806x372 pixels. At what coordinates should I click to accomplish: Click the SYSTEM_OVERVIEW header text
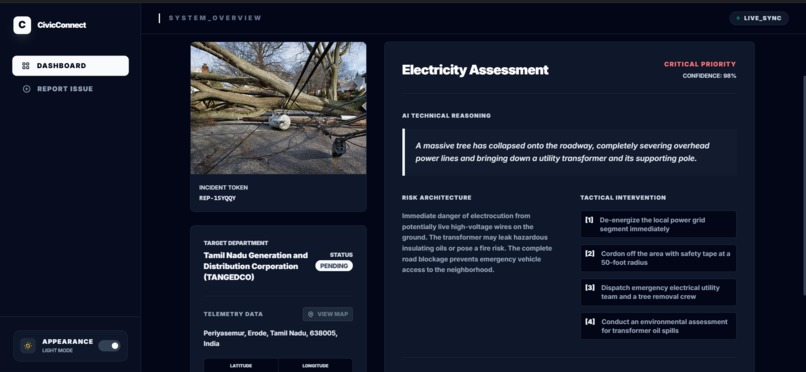point(215,18)
